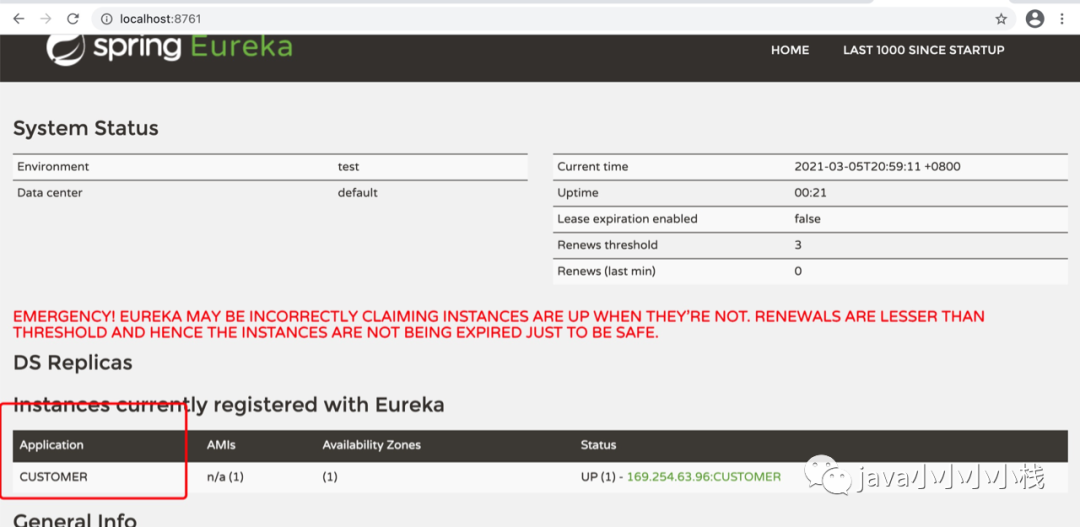Click the Availability Zones column header

(x=372, y=445)
